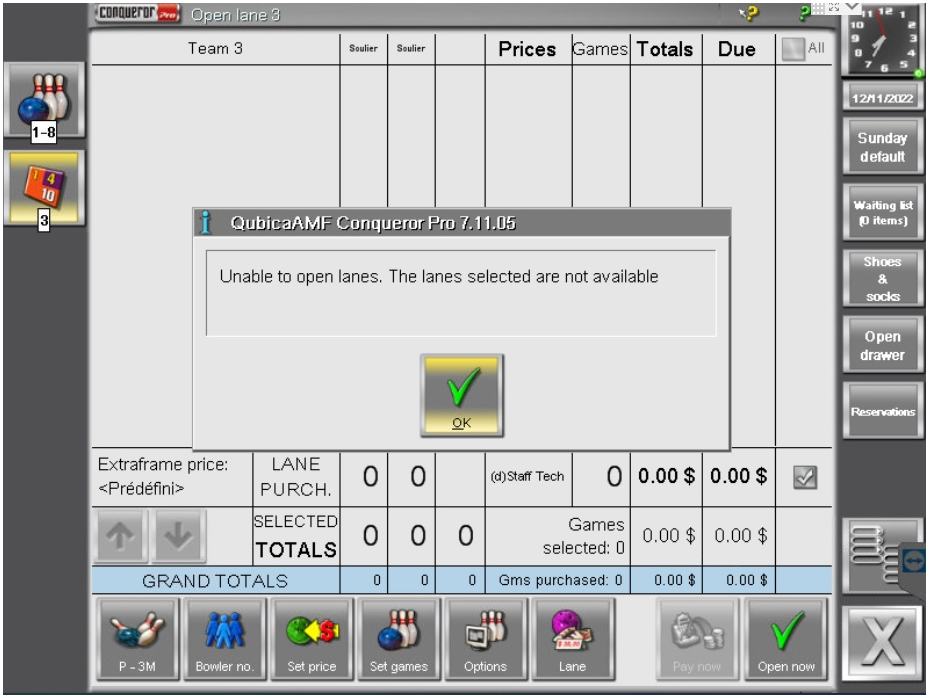Viewport: 930px width, 698px height.
Task: Click Open now green checkmark button
Action: (786, 639)
